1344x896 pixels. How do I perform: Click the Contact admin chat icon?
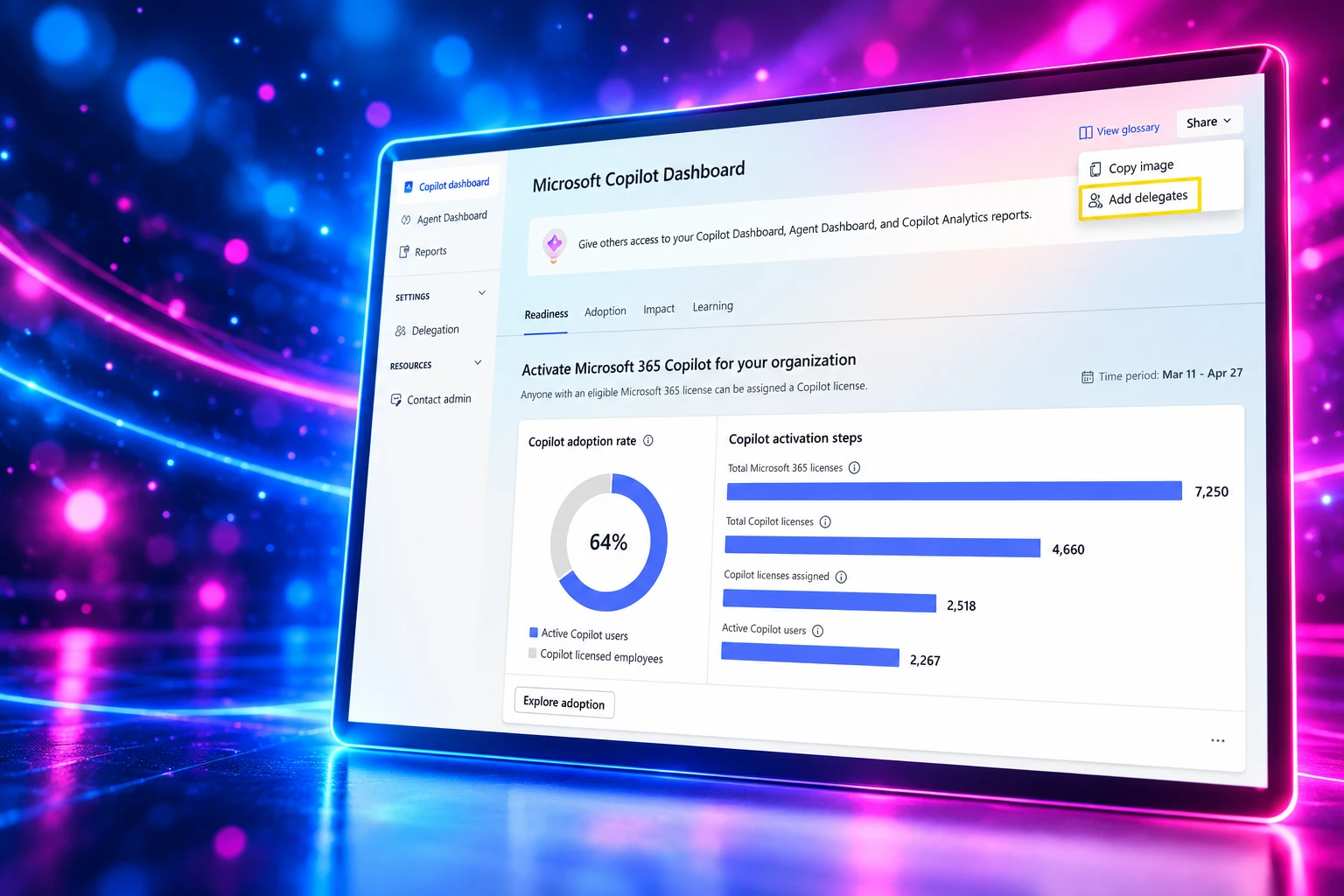[x=396, y=401]
